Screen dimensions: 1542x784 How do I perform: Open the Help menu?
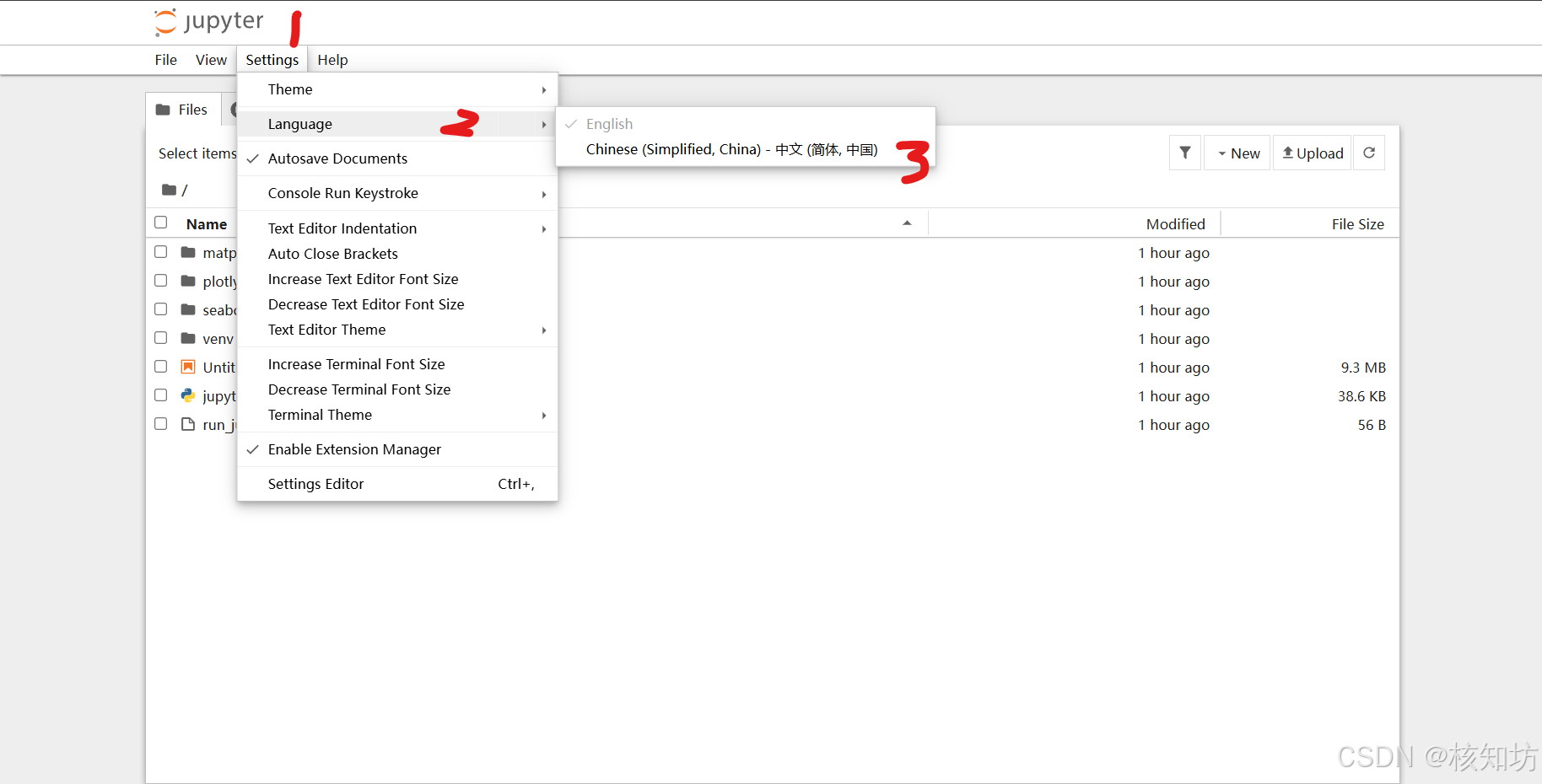(332, 60)
